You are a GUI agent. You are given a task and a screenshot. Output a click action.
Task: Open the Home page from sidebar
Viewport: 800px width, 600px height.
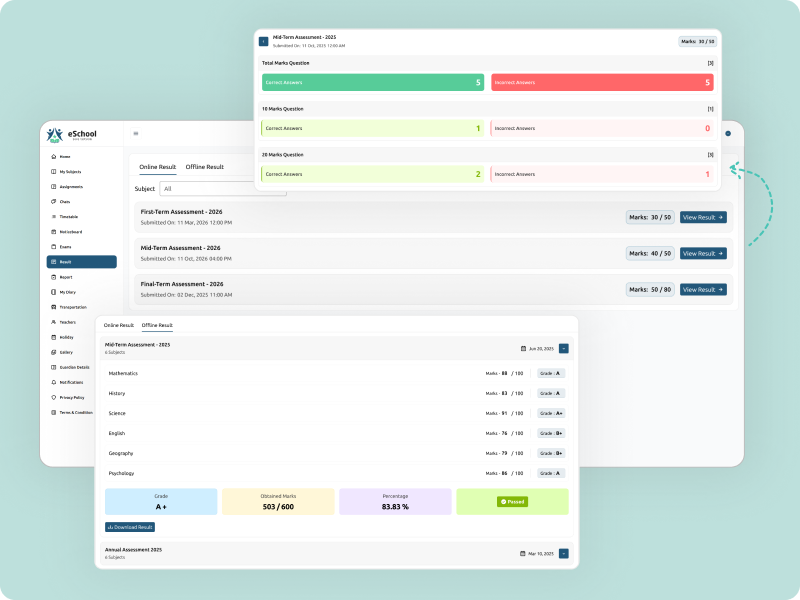point(65,157)
